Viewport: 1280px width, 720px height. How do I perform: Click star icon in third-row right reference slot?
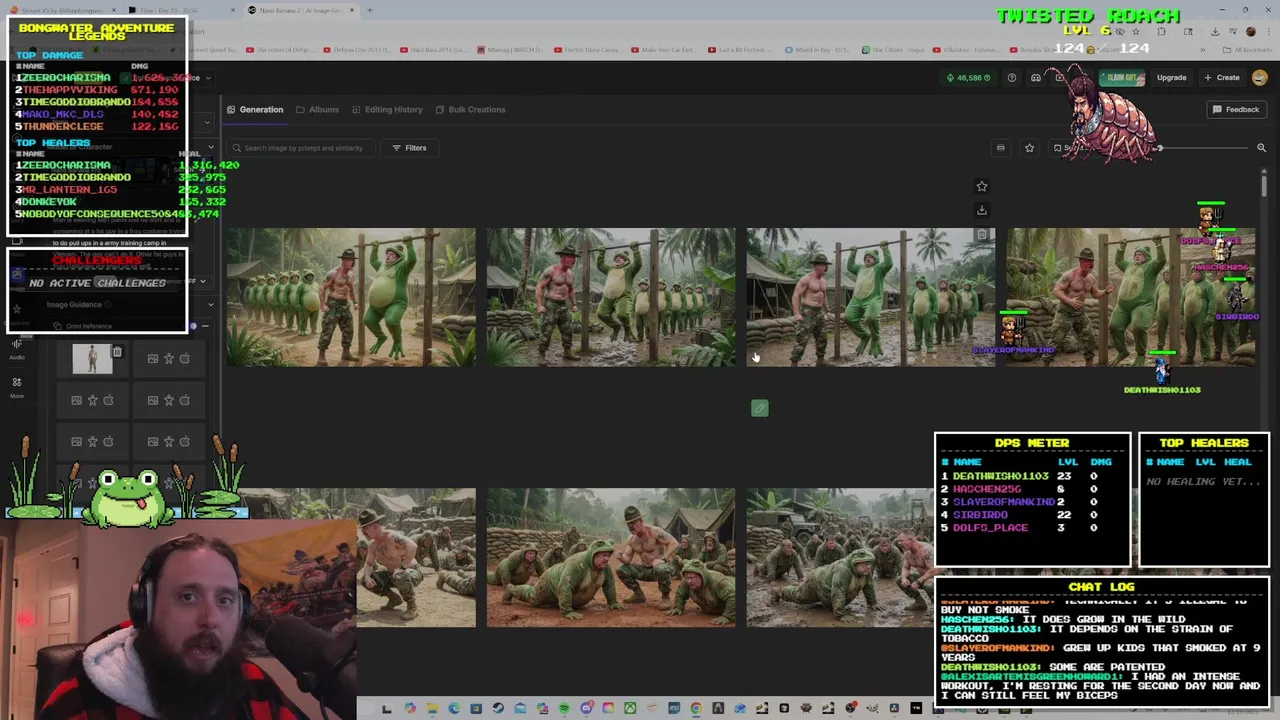click(169, 441)
